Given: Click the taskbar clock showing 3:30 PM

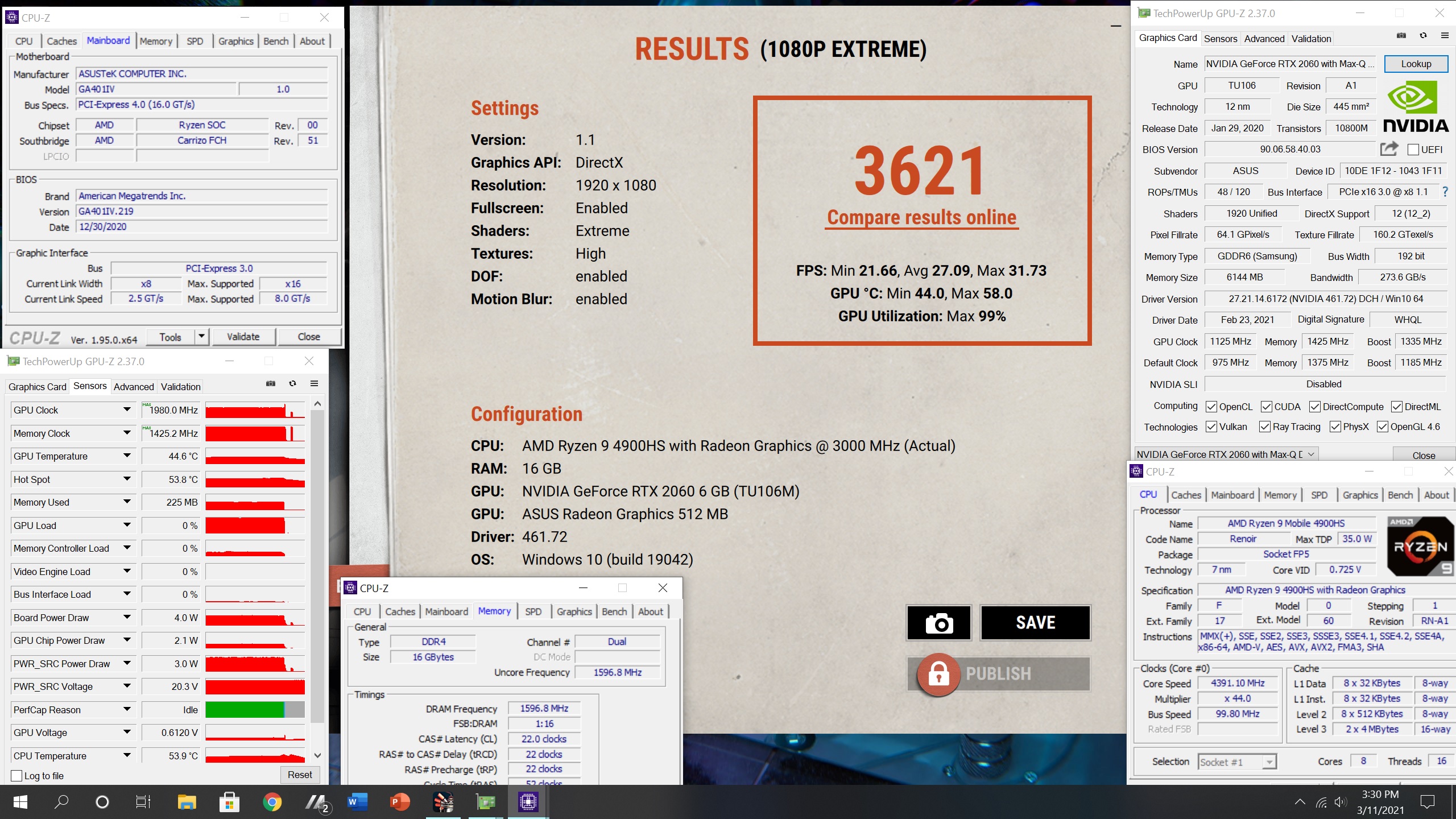Looking at the screenshot, I should [x=1380, y=795].
